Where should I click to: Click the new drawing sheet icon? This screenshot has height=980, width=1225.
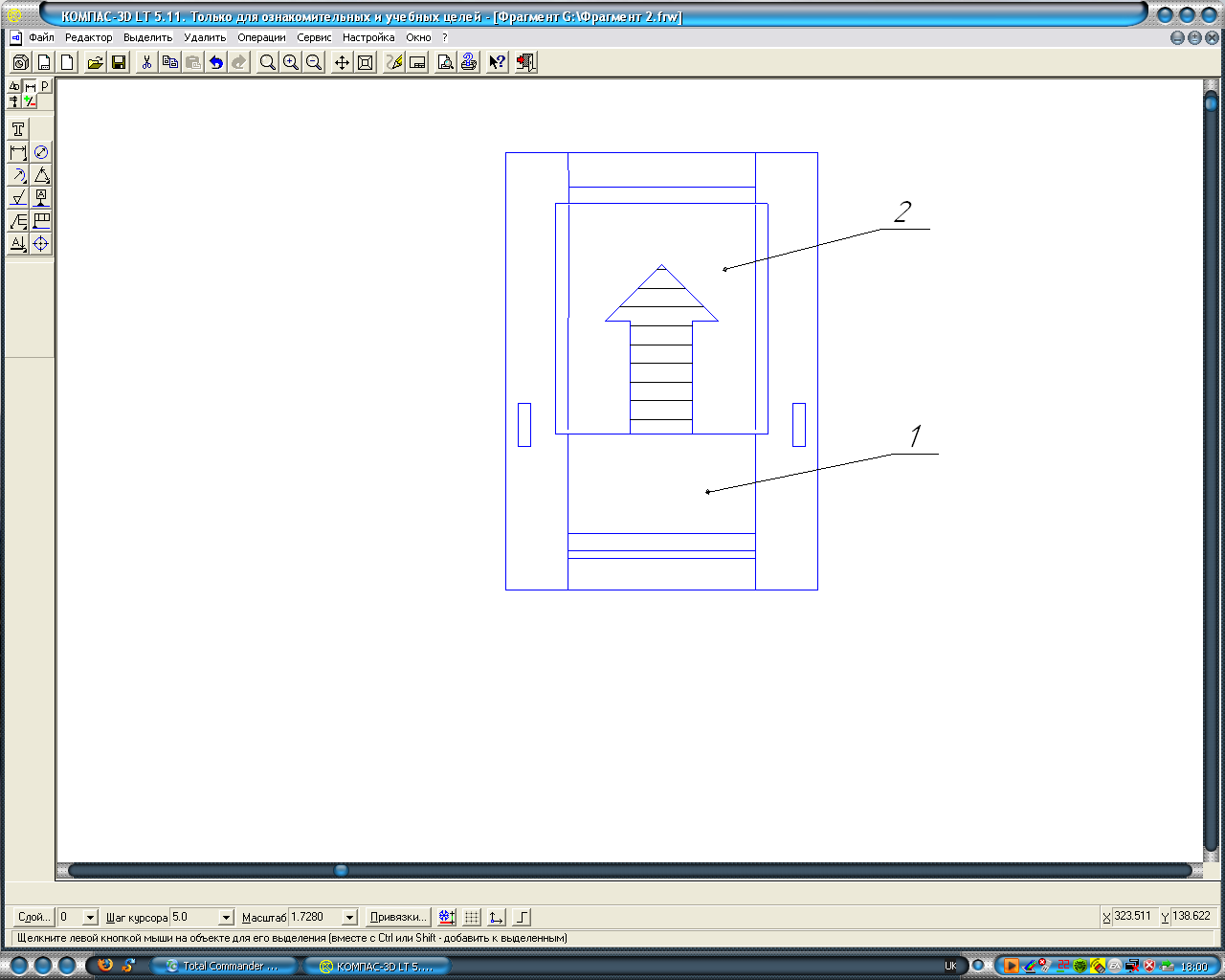pos(44,62)
